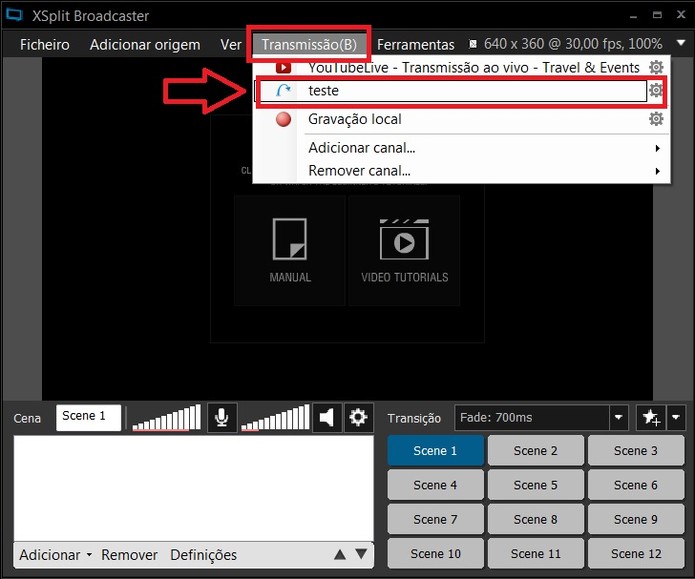Expand the resolution dropdown arrow at top right
695x579 pixels.
tap(681, 43)
